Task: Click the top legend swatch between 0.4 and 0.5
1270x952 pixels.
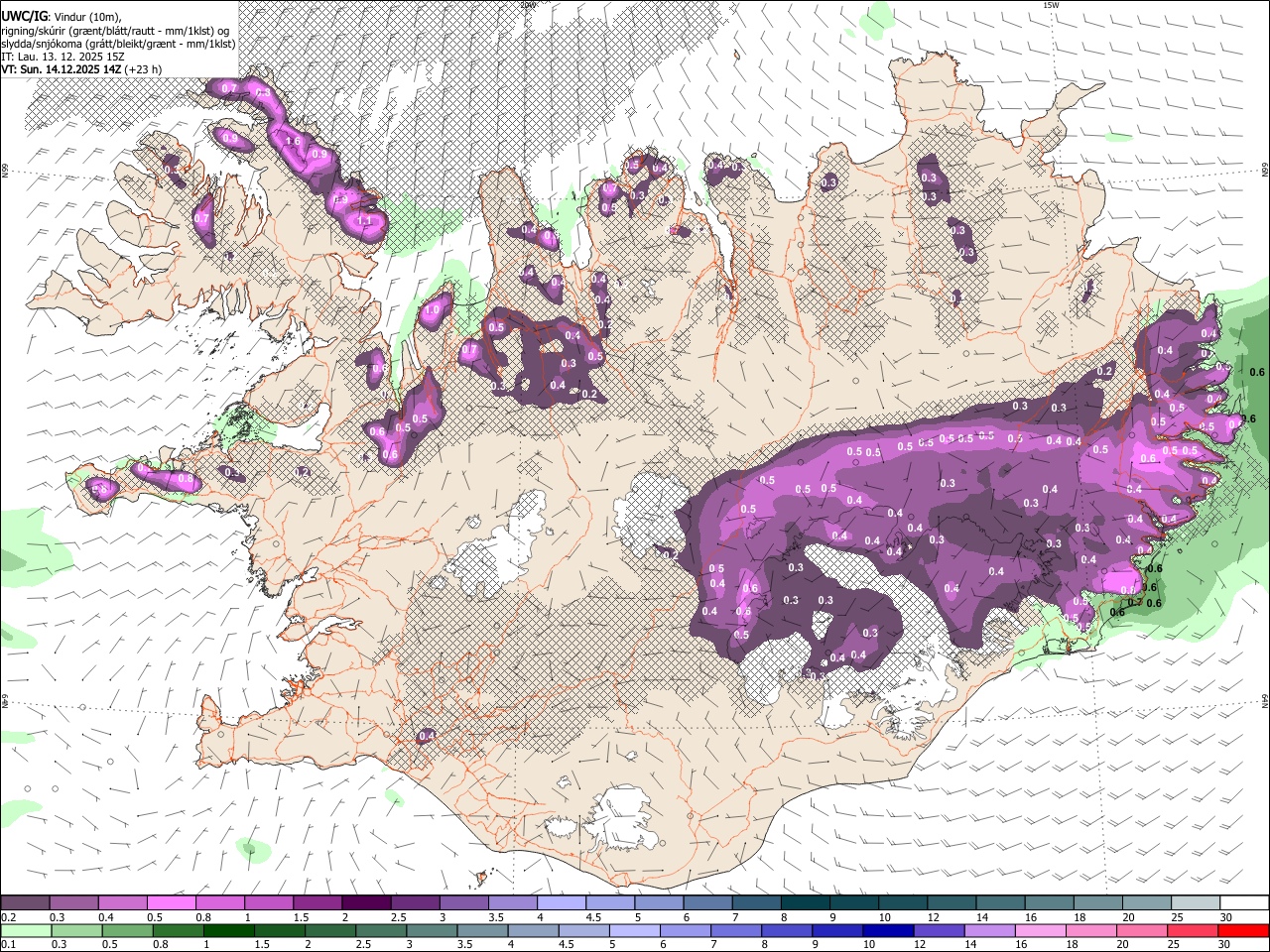Action: [123, 902]
